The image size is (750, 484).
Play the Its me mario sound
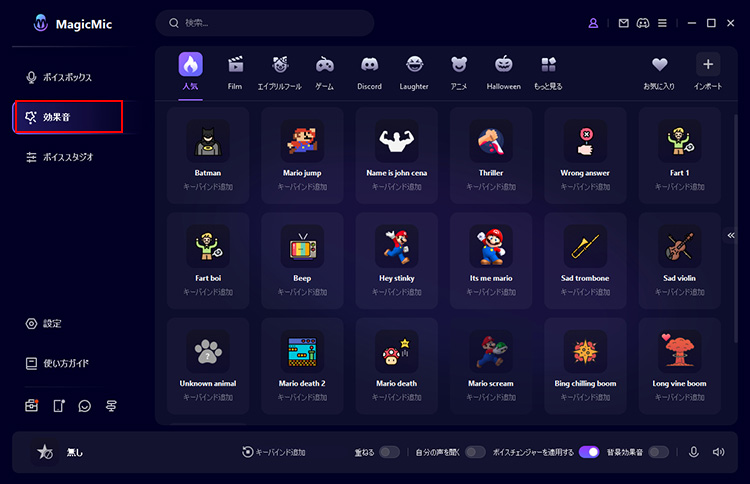point(491,247)
